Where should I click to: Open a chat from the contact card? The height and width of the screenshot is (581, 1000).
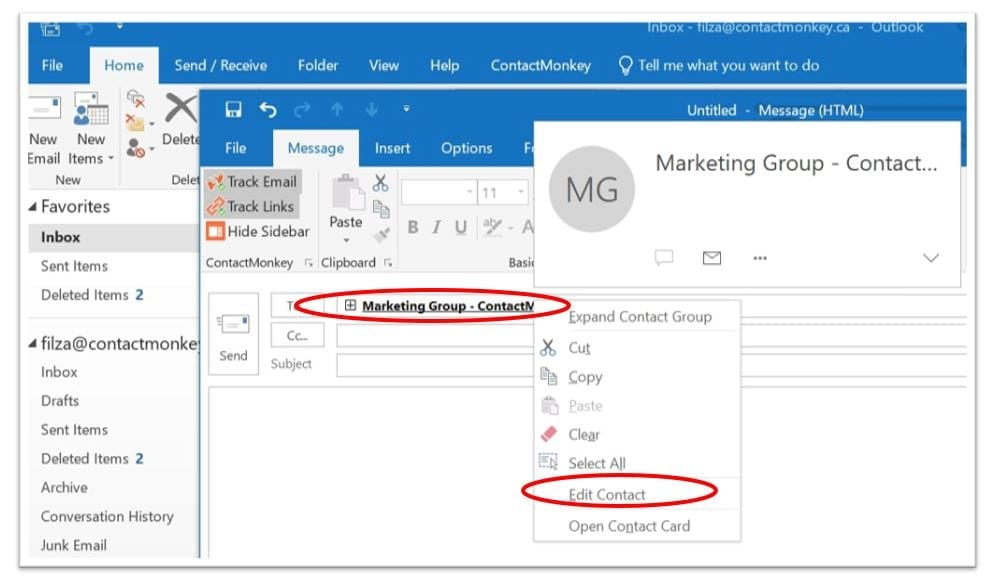pyautogui.click(x=666, y=257)
